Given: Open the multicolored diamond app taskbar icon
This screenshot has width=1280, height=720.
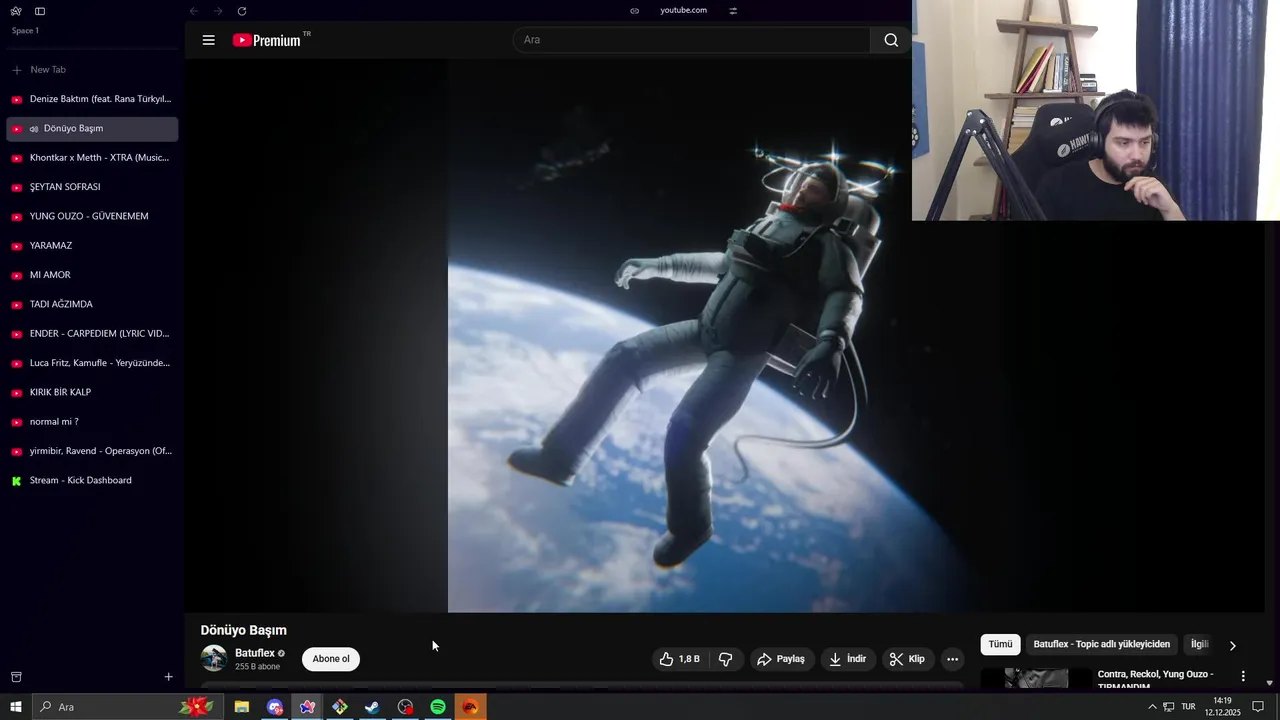Looking at the screenshot, I should pyautogui.click(x=340, y=707).
